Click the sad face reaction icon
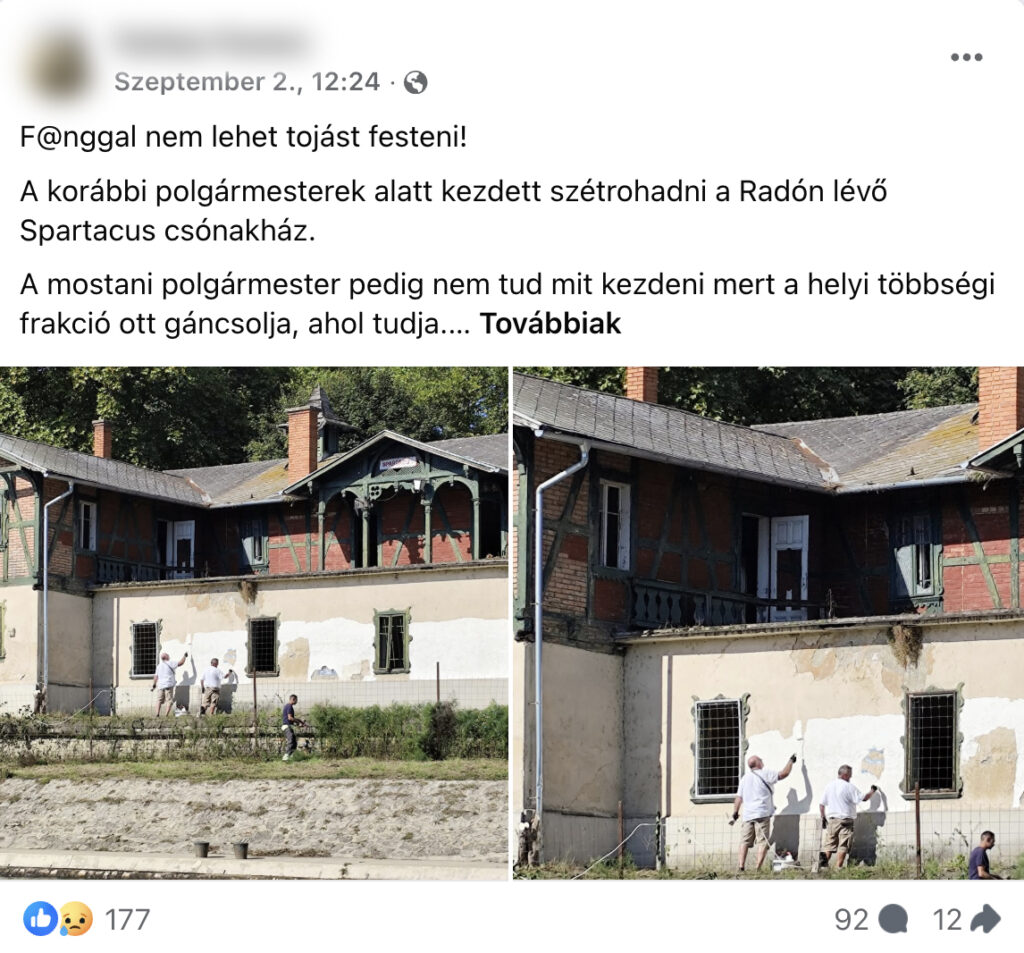Image resolution: width=1024 pixels, height=953 pixels. coord(75,919)
